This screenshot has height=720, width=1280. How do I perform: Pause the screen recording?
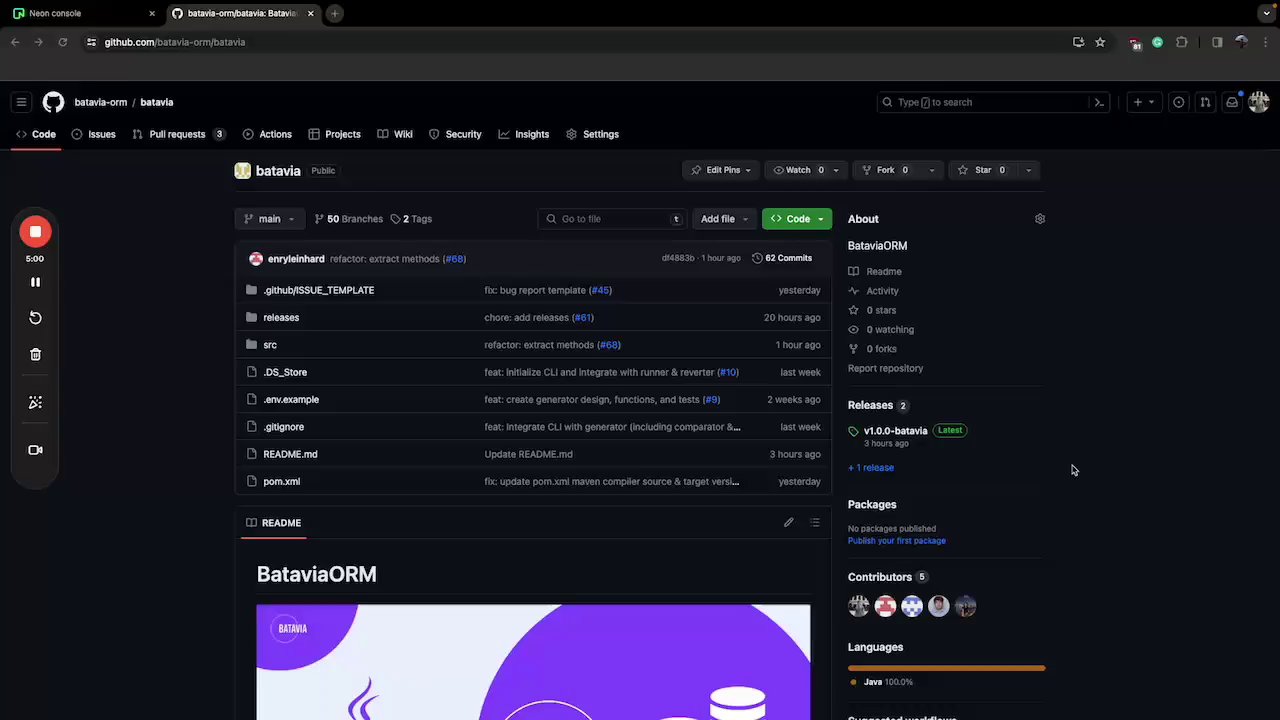(x=35, y=282)
